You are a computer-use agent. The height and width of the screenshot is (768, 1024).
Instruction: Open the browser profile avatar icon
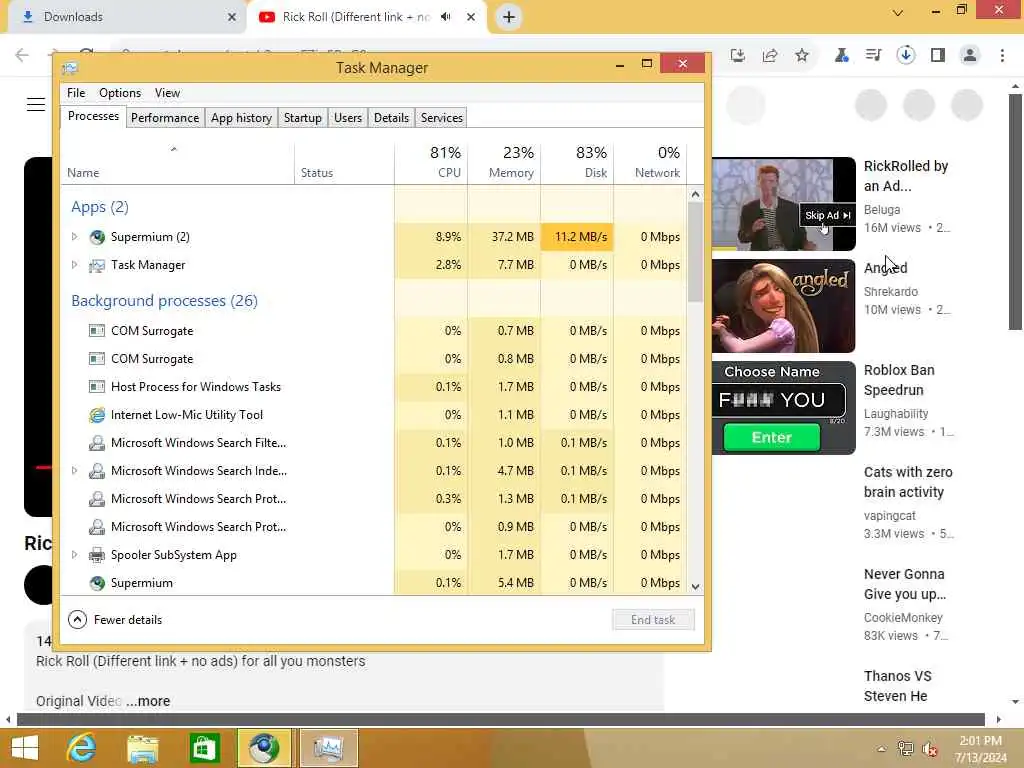tap(970, 56)
